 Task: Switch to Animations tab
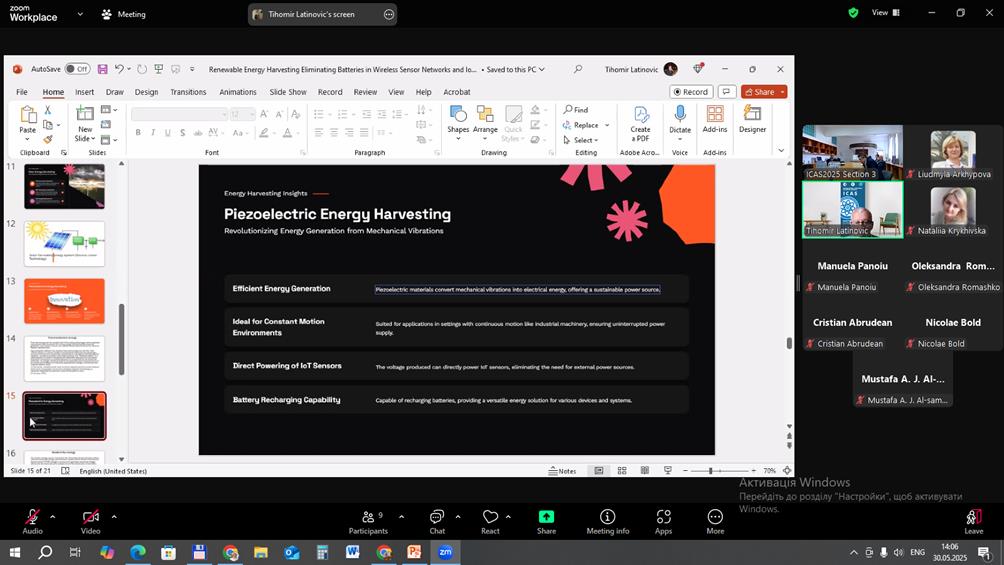click(x=238, y=92)
